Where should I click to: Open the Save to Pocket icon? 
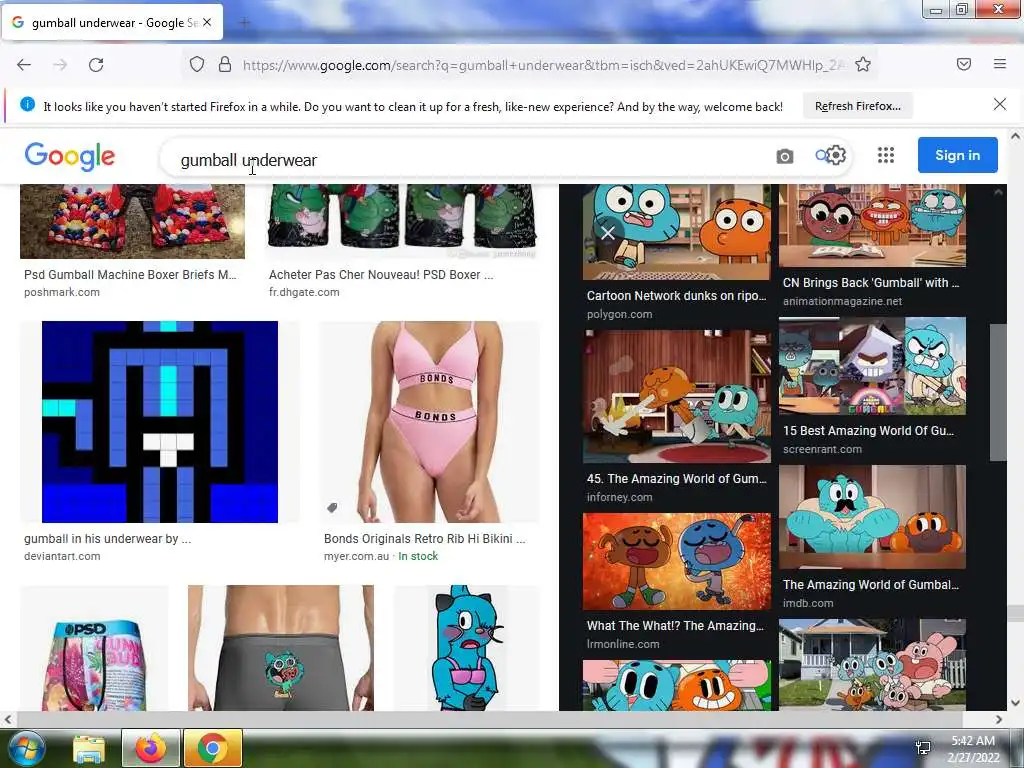[963, 64]
